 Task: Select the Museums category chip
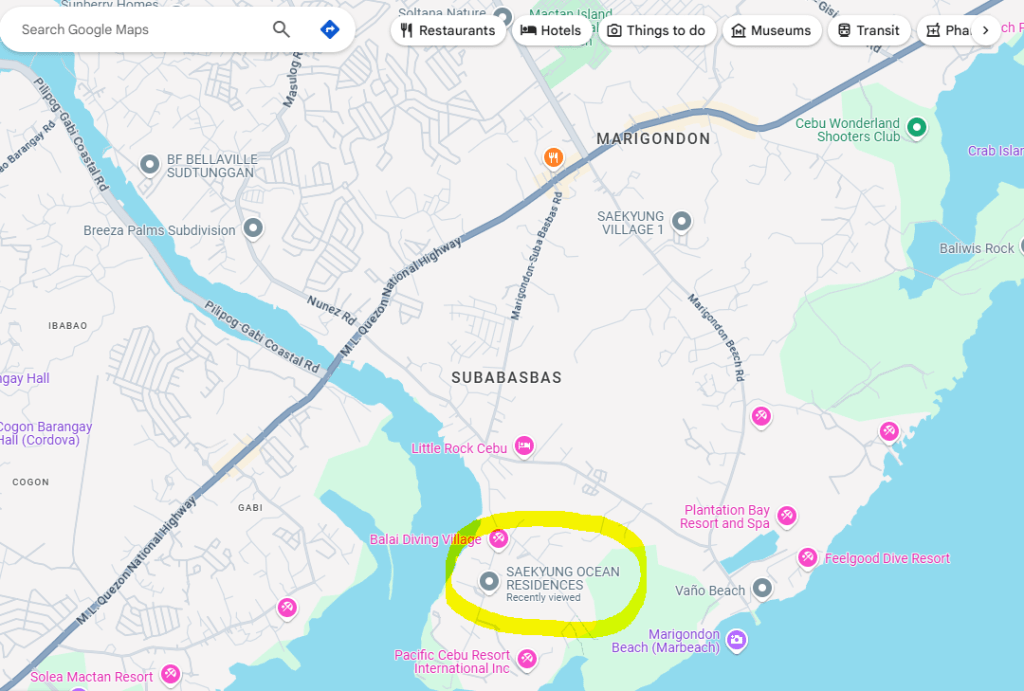(772, 30)
